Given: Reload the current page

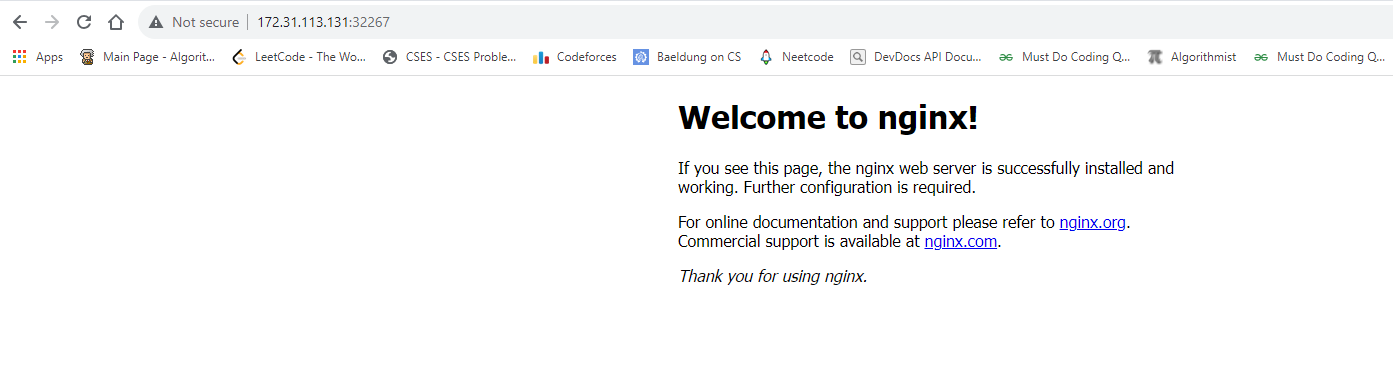Looking at the screenshot, I should coord(84,22).
